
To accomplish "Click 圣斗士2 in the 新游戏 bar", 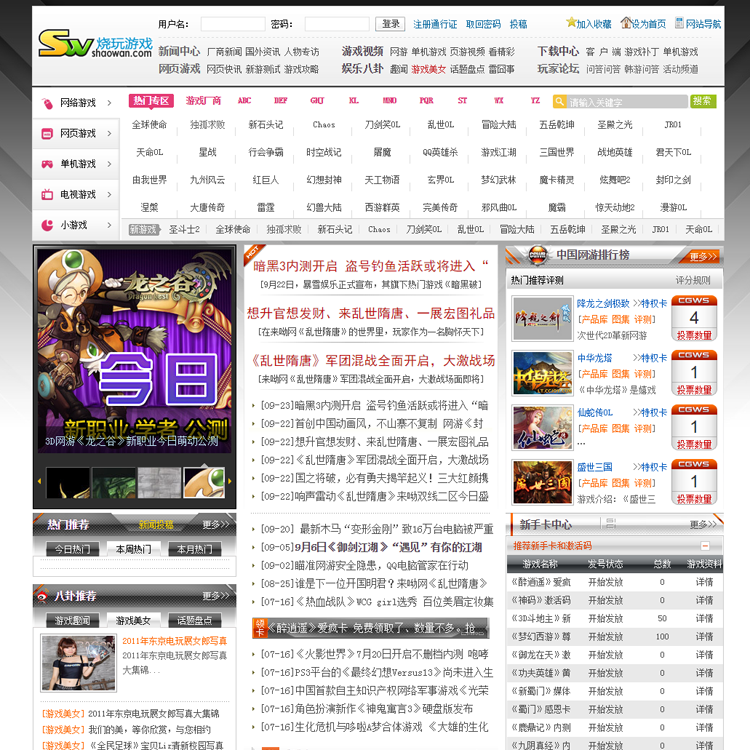I will (184, 230).
